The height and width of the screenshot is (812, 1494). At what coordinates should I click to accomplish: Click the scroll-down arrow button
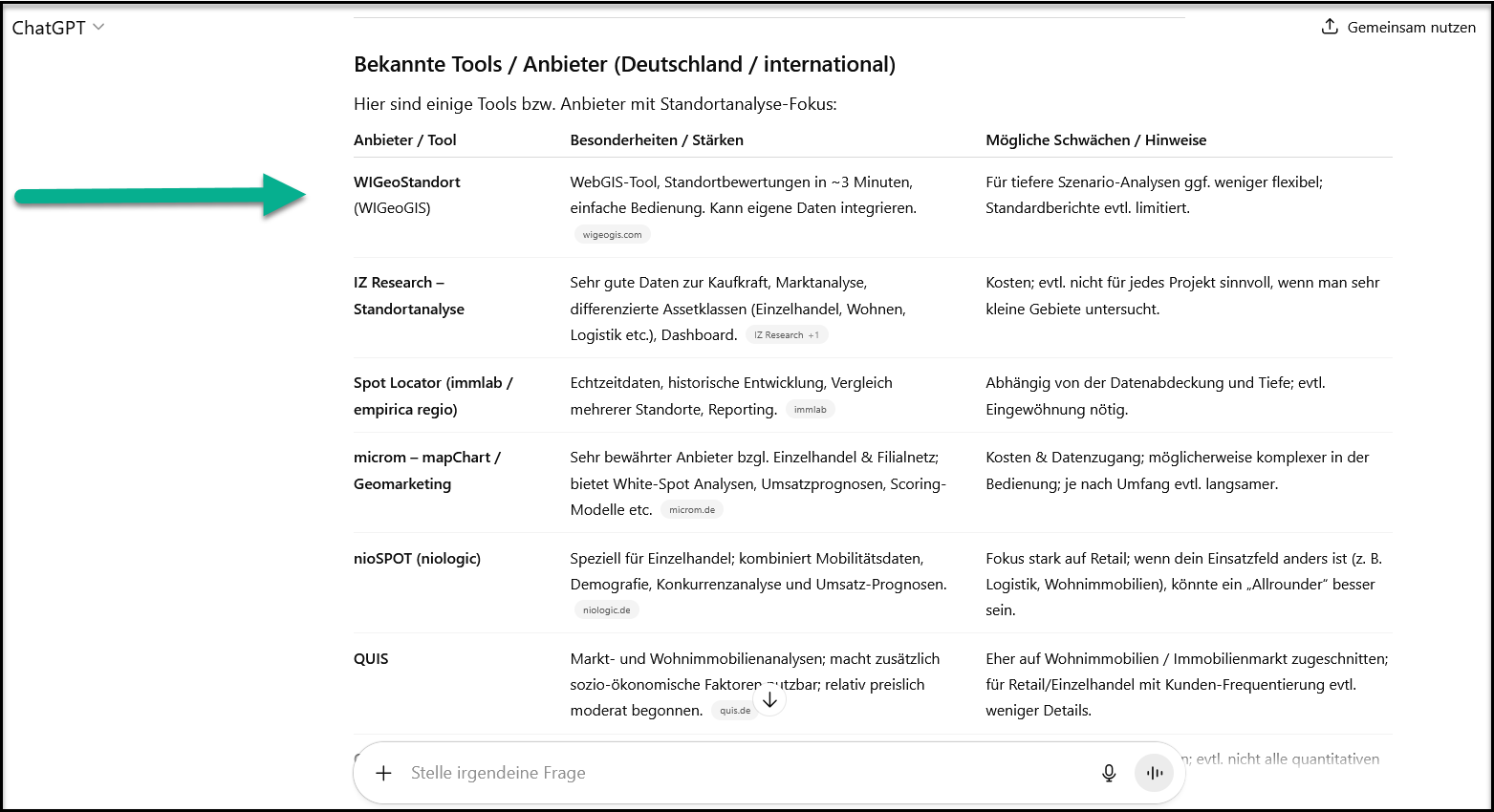point(769,699)
